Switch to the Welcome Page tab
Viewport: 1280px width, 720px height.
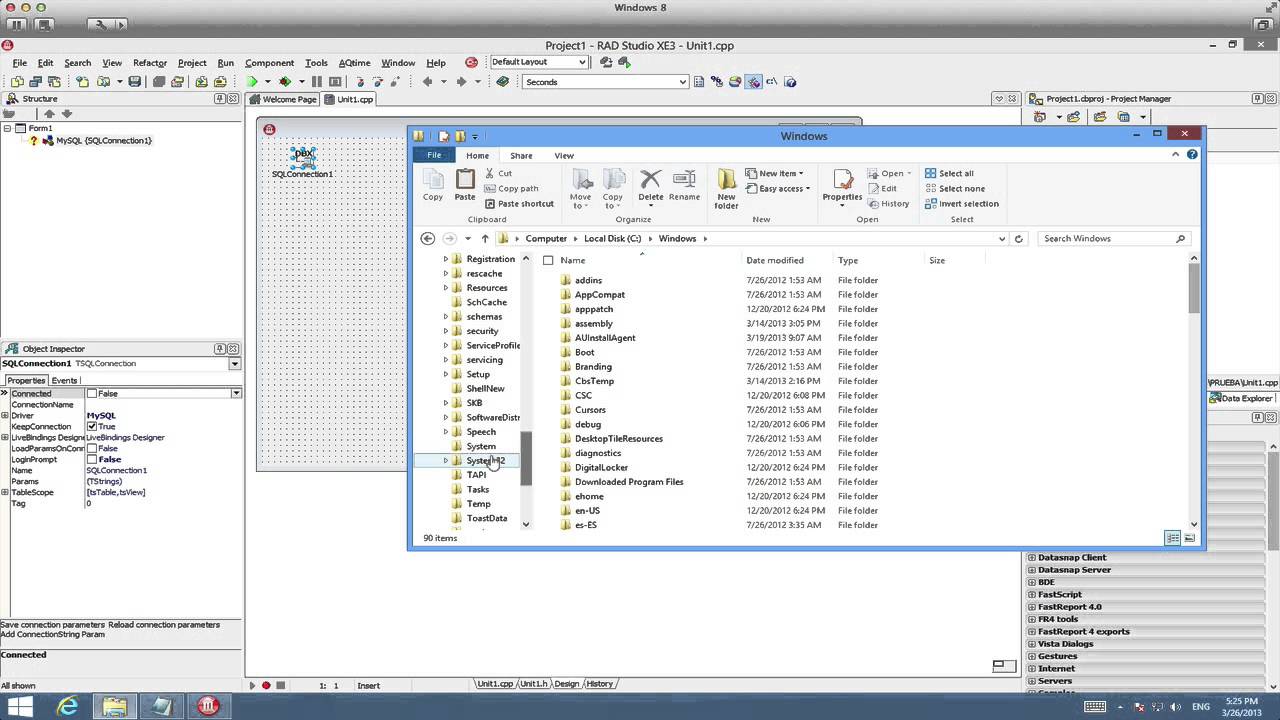click(x=283, y=99)
